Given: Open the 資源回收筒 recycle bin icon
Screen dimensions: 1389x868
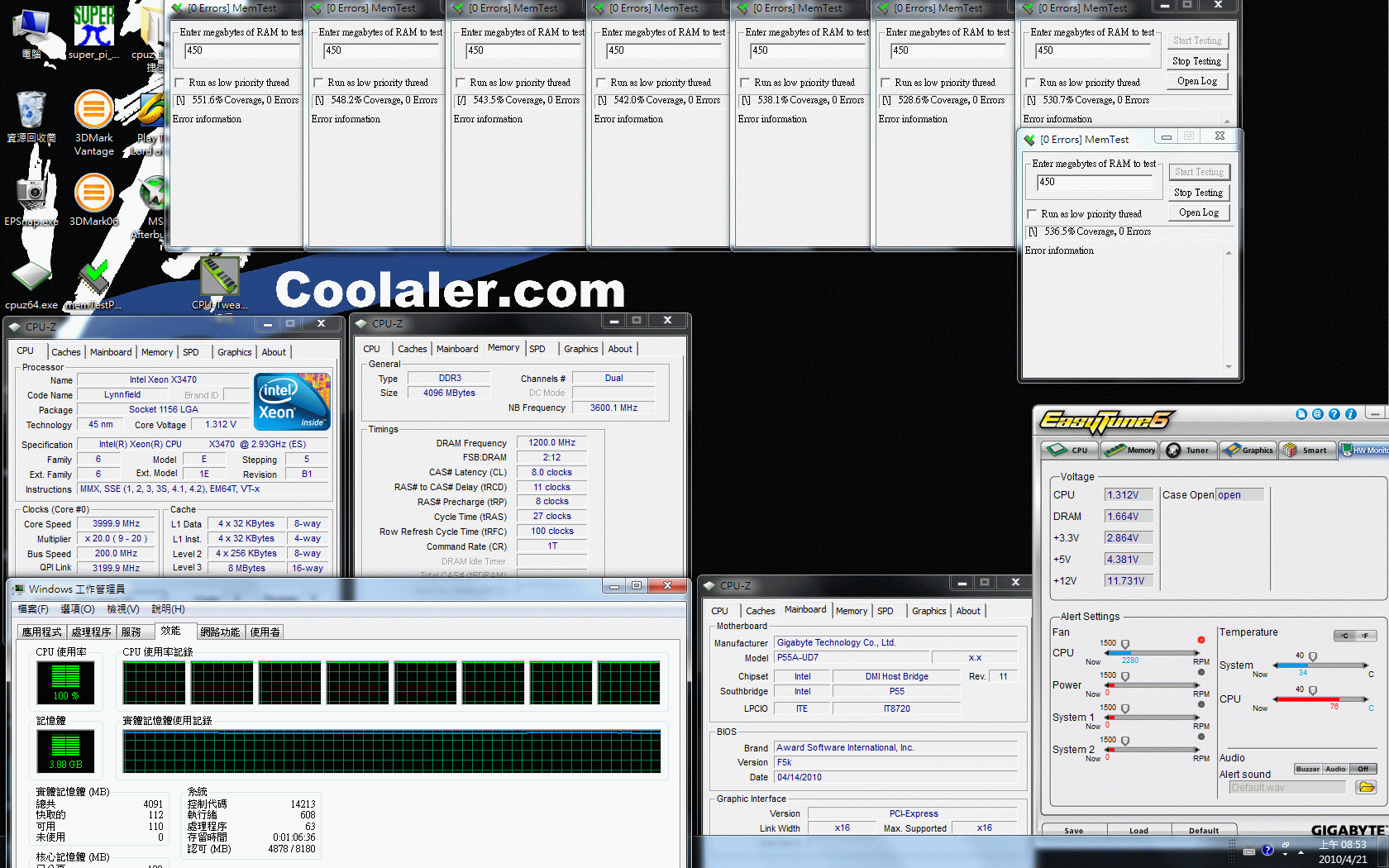Looking at the screenshot, I should pyautogui.click(x=31, y=117).
